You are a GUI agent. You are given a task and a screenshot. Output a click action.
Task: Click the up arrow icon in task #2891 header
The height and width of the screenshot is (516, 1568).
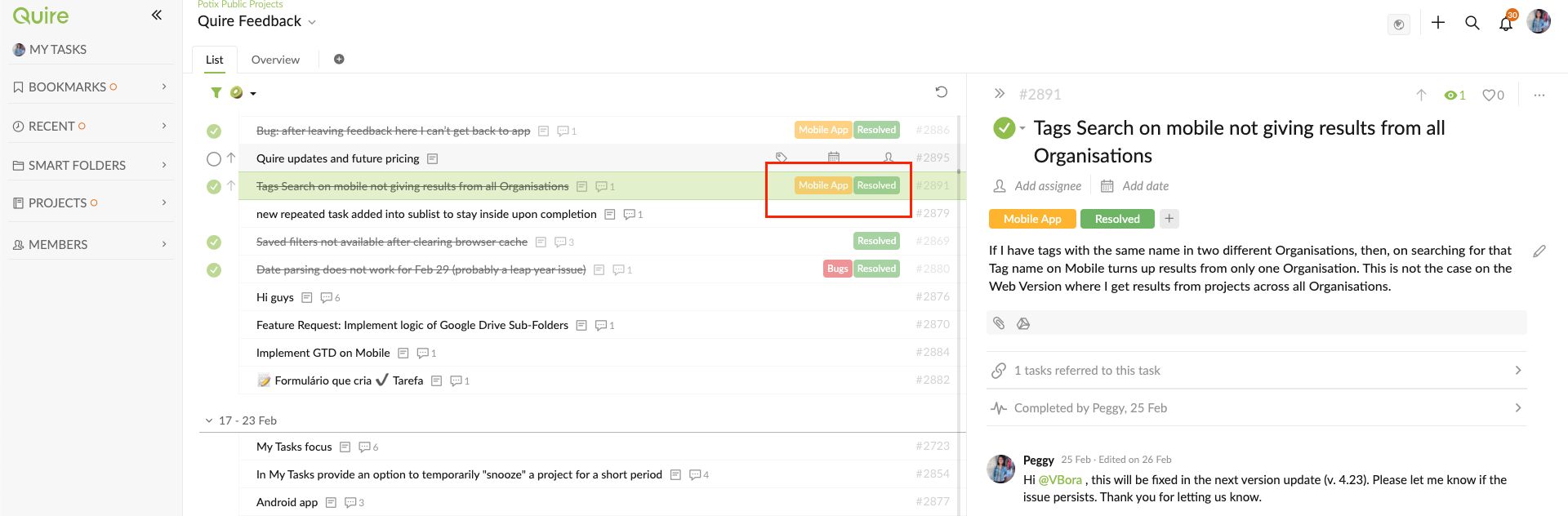click(1421, 95)
